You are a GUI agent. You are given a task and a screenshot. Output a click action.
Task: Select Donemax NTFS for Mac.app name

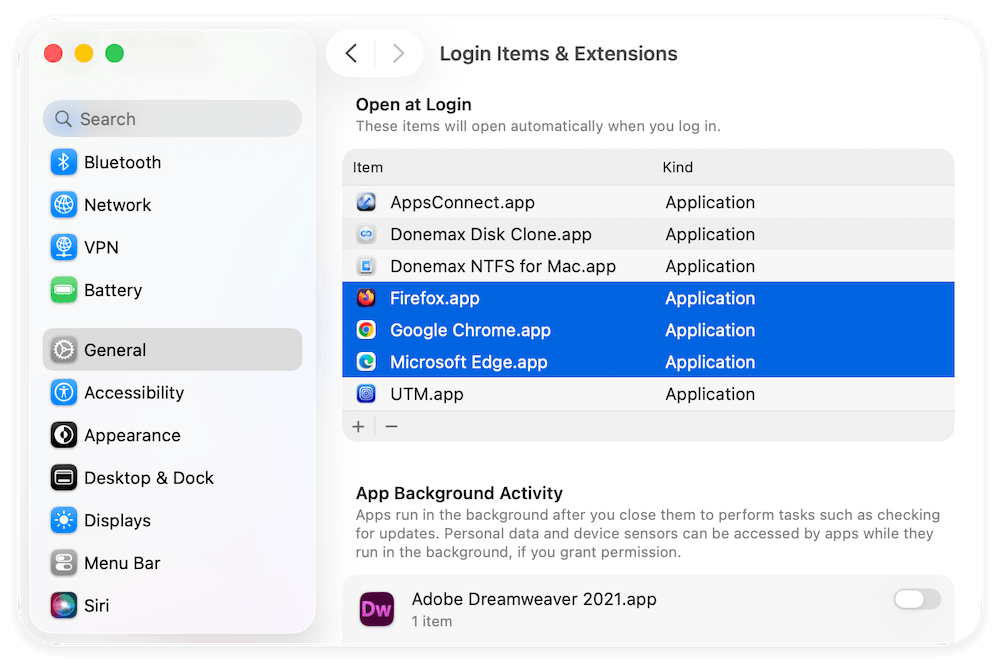point(503,266)
